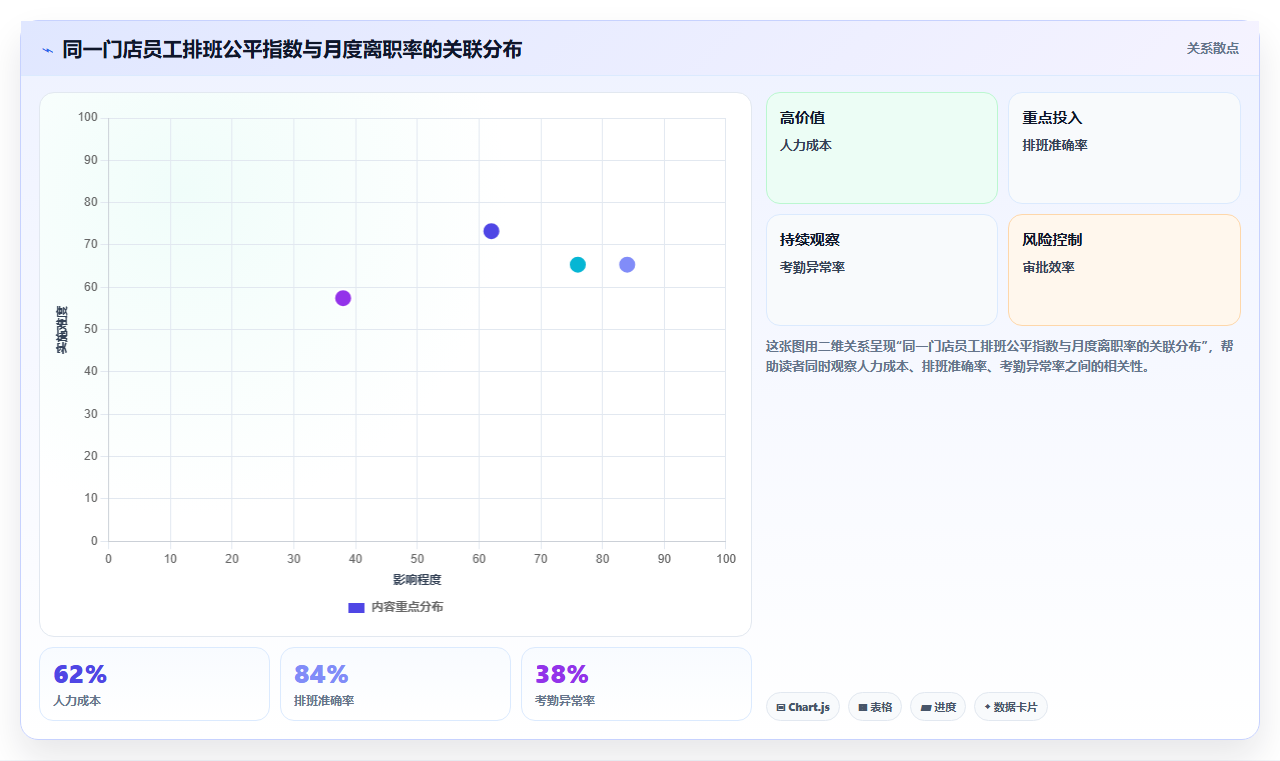Click the 内容重点分布 legend label
This screenshot has height=761, width=1280.
(x=407, y=607)
